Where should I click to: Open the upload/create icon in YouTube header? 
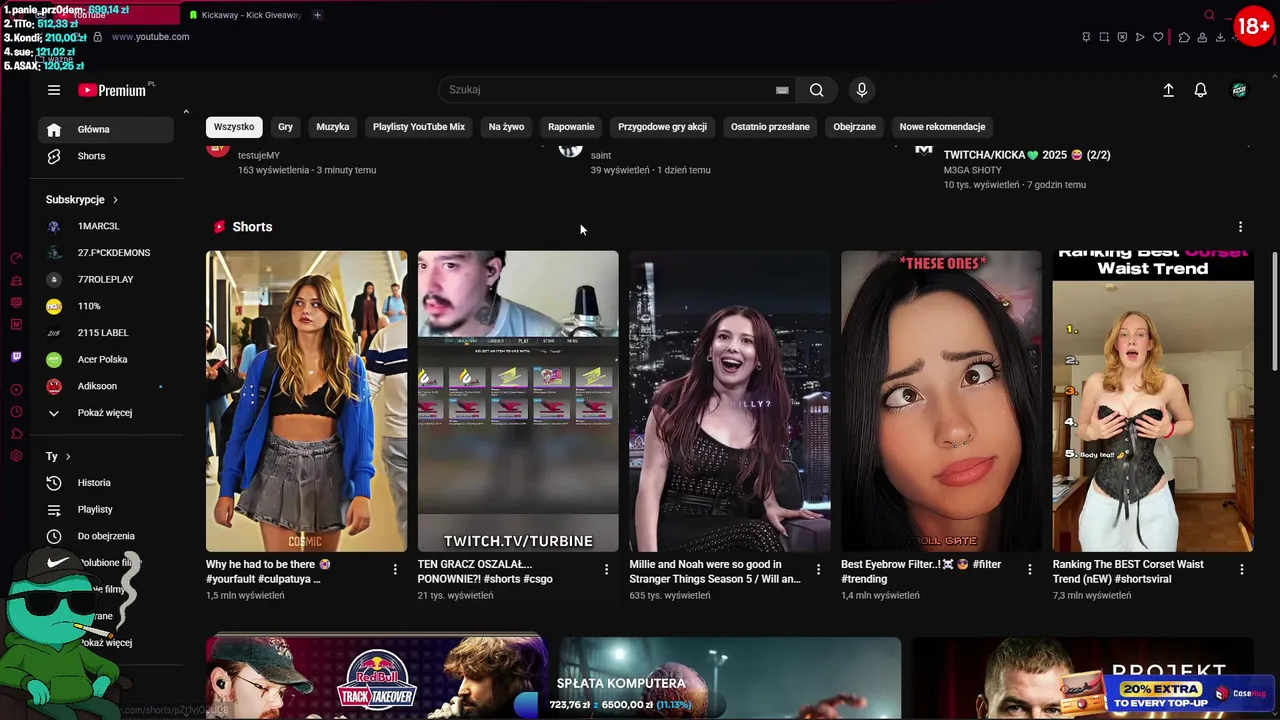tap(1168, 90)
